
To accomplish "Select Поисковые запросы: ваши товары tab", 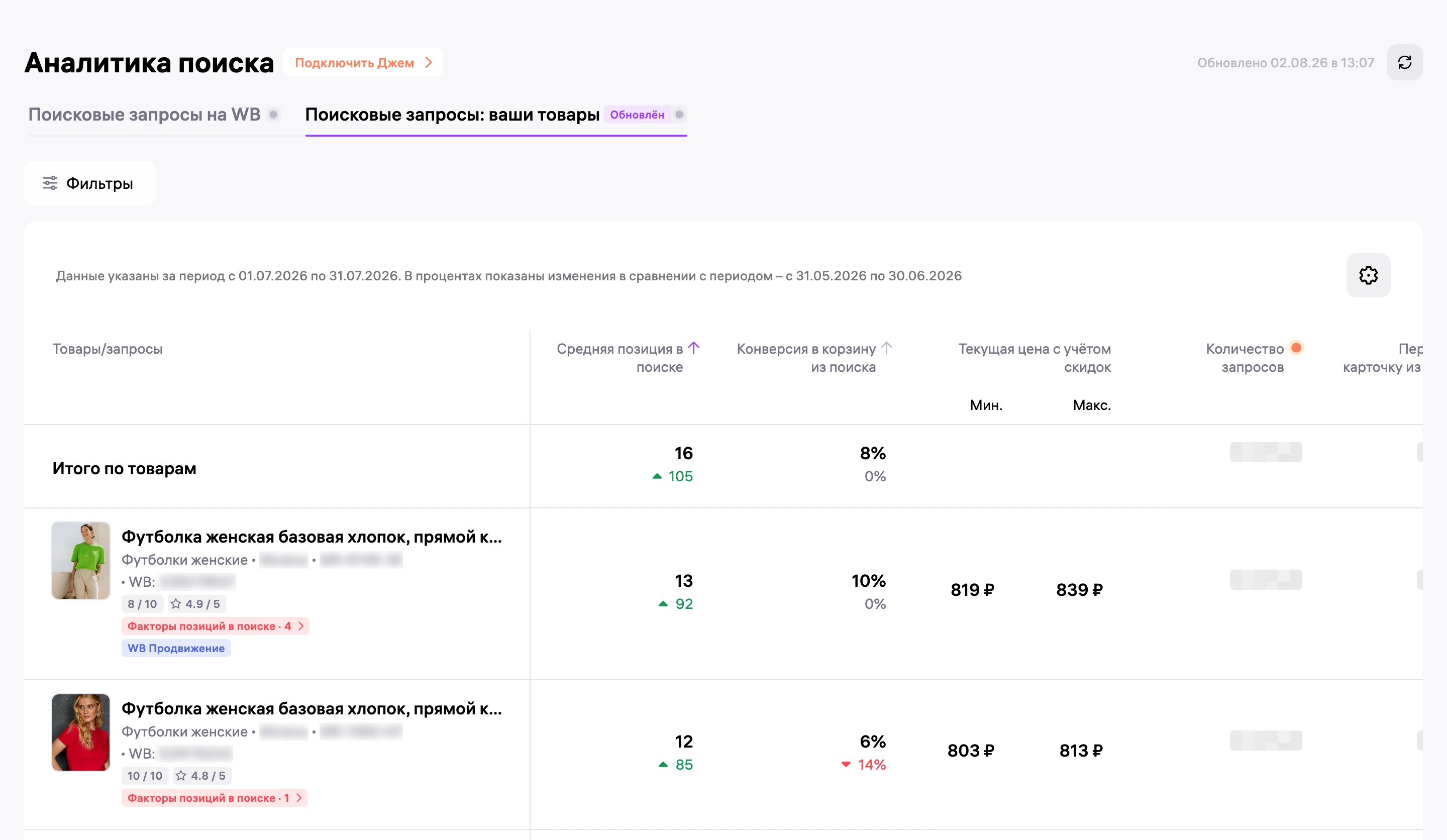I will click(452, 114).
